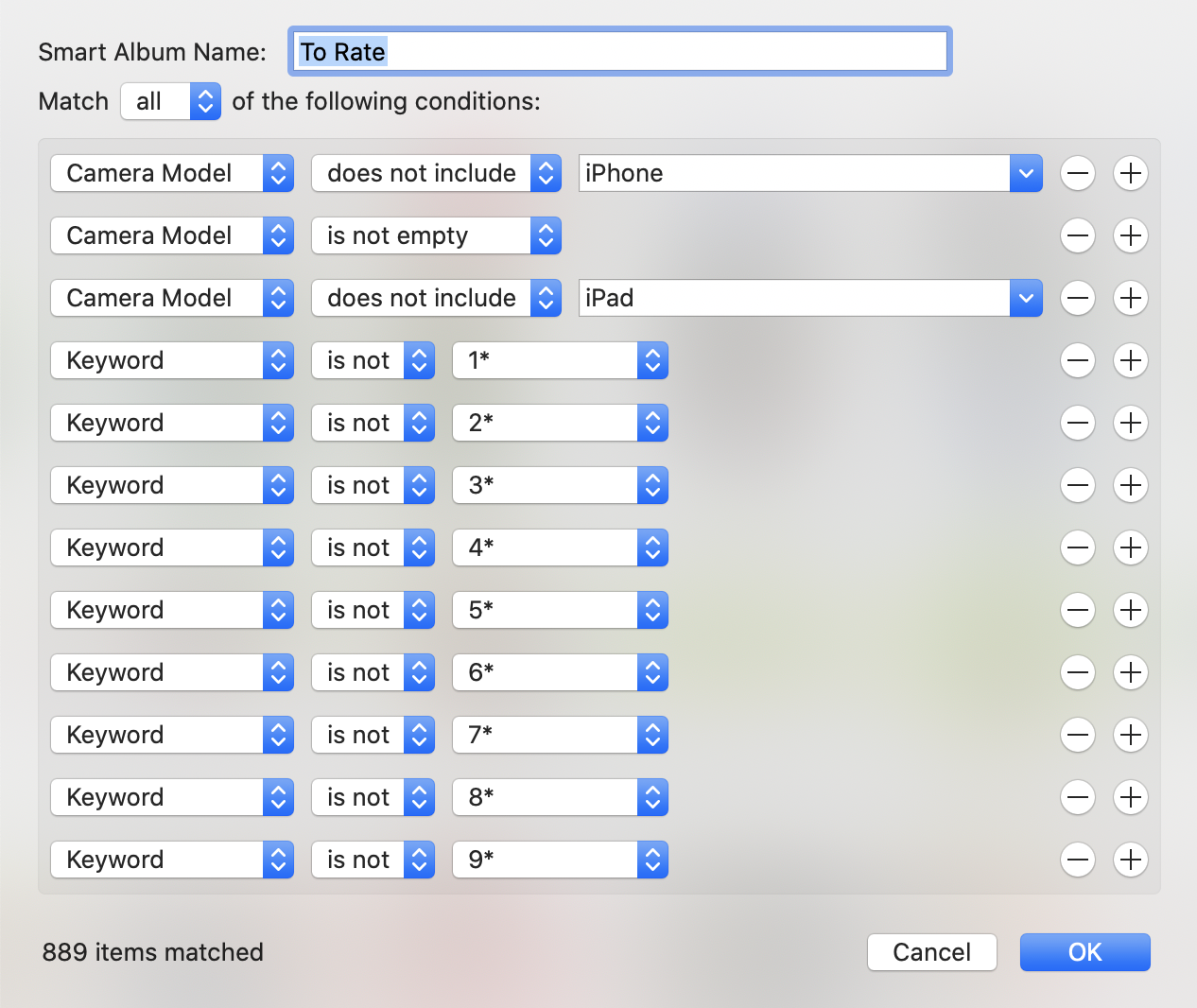Open the 2* keyword value dropdown
This screenshot has height=1008, width=1197.
coord(560,423)
